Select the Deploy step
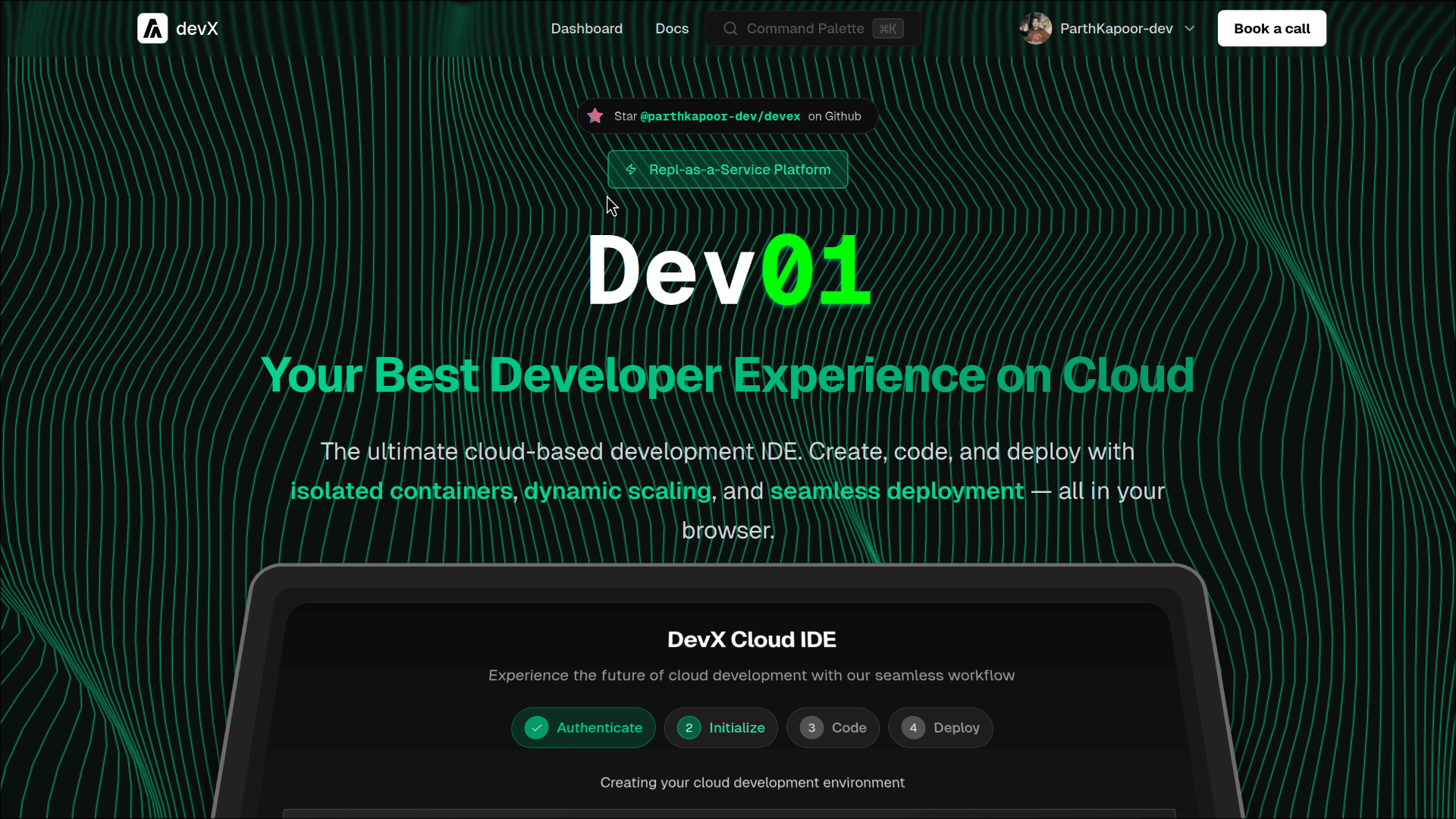 click(941, 728)
